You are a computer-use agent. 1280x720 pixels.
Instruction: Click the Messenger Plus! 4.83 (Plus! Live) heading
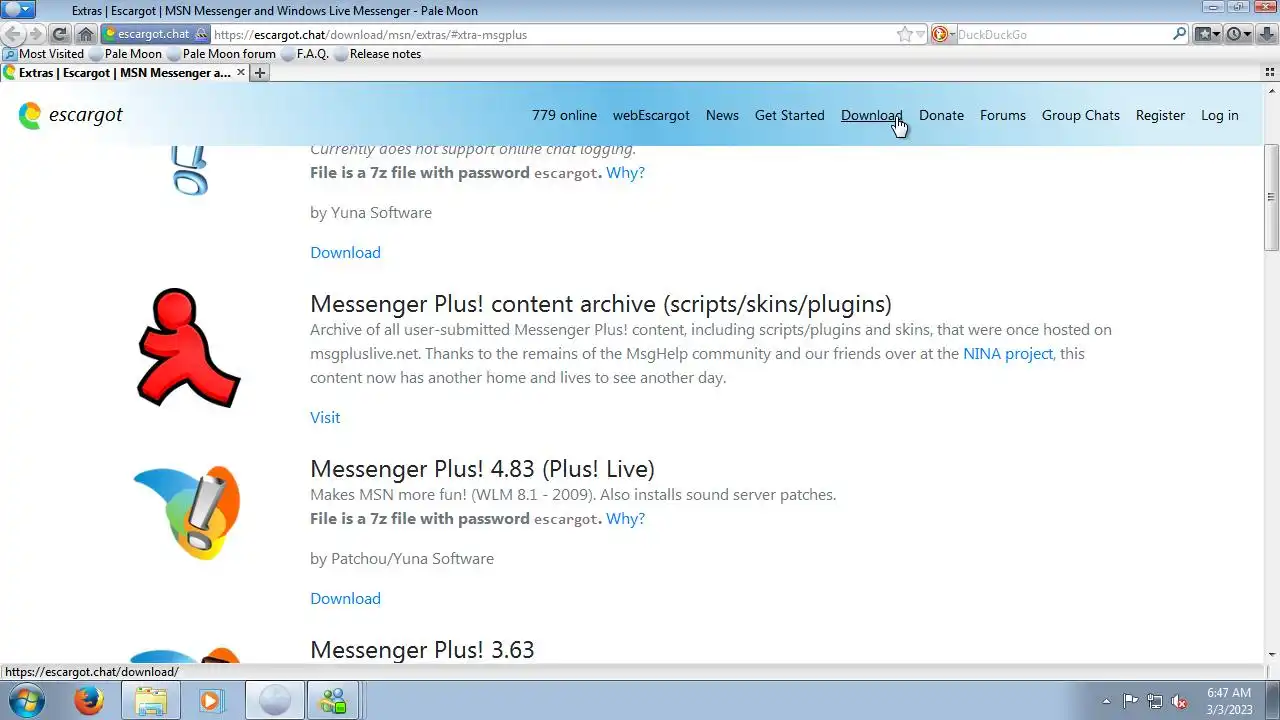tap(482, 469)
